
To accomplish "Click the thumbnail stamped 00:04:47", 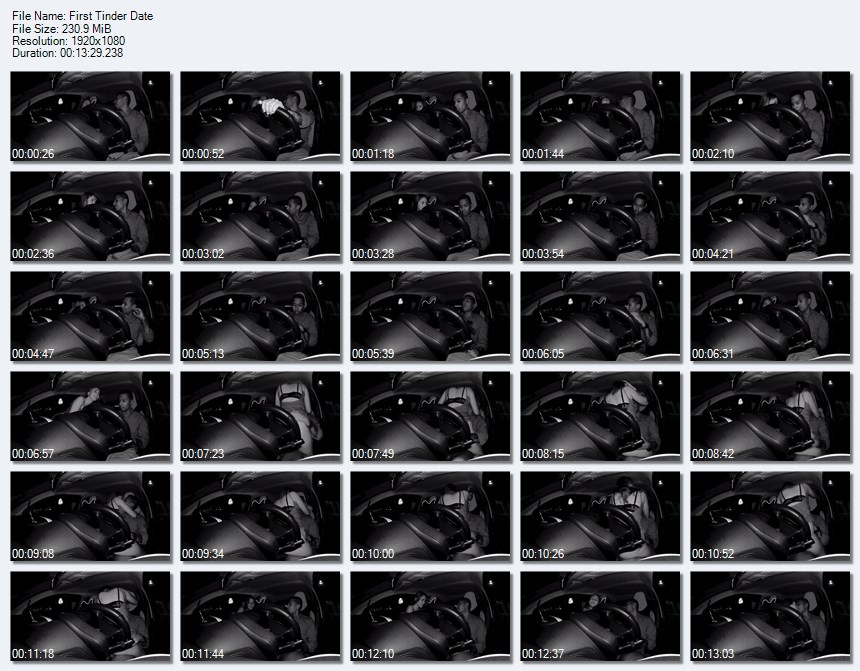I will click(90, 317).
